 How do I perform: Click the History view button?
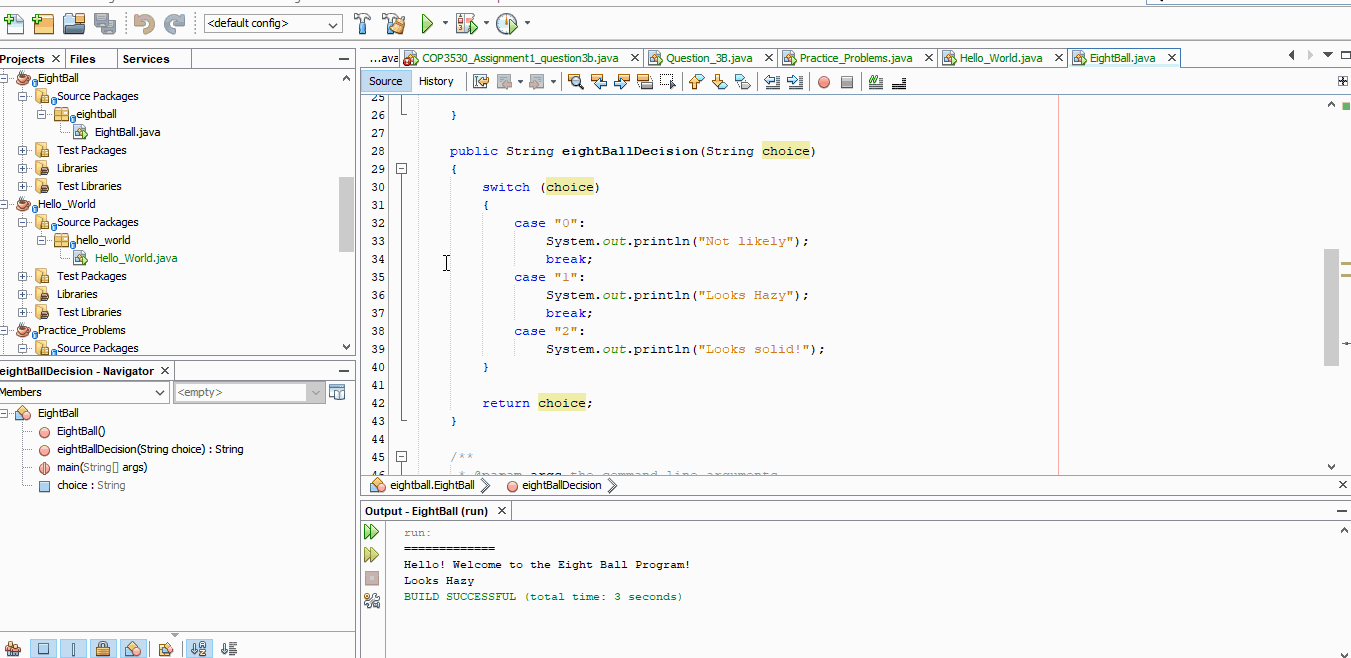pyautogui.click(x=436, y=82)
